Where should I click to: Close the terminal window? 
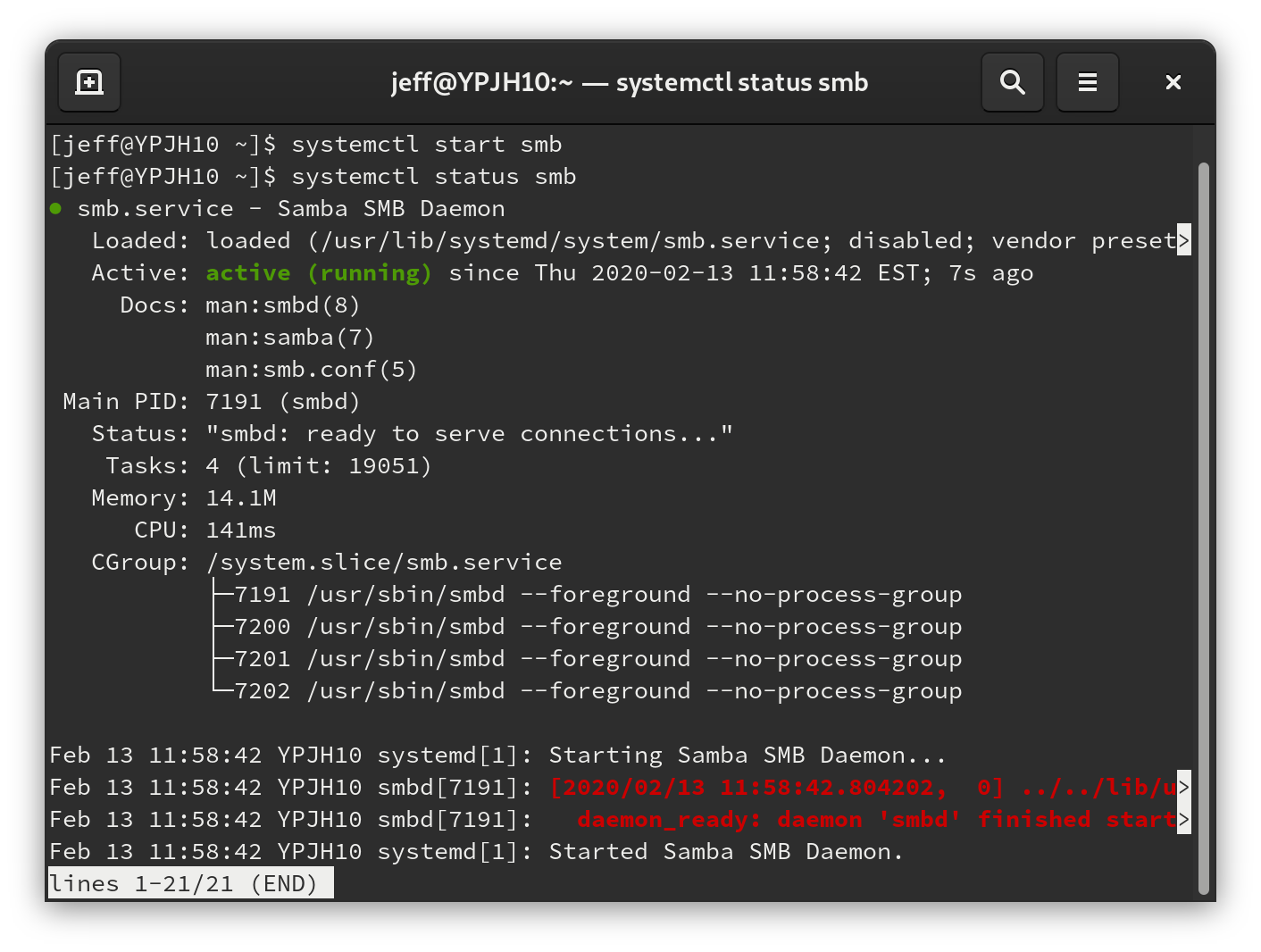pyautogui.click(x=1173, y=82)
